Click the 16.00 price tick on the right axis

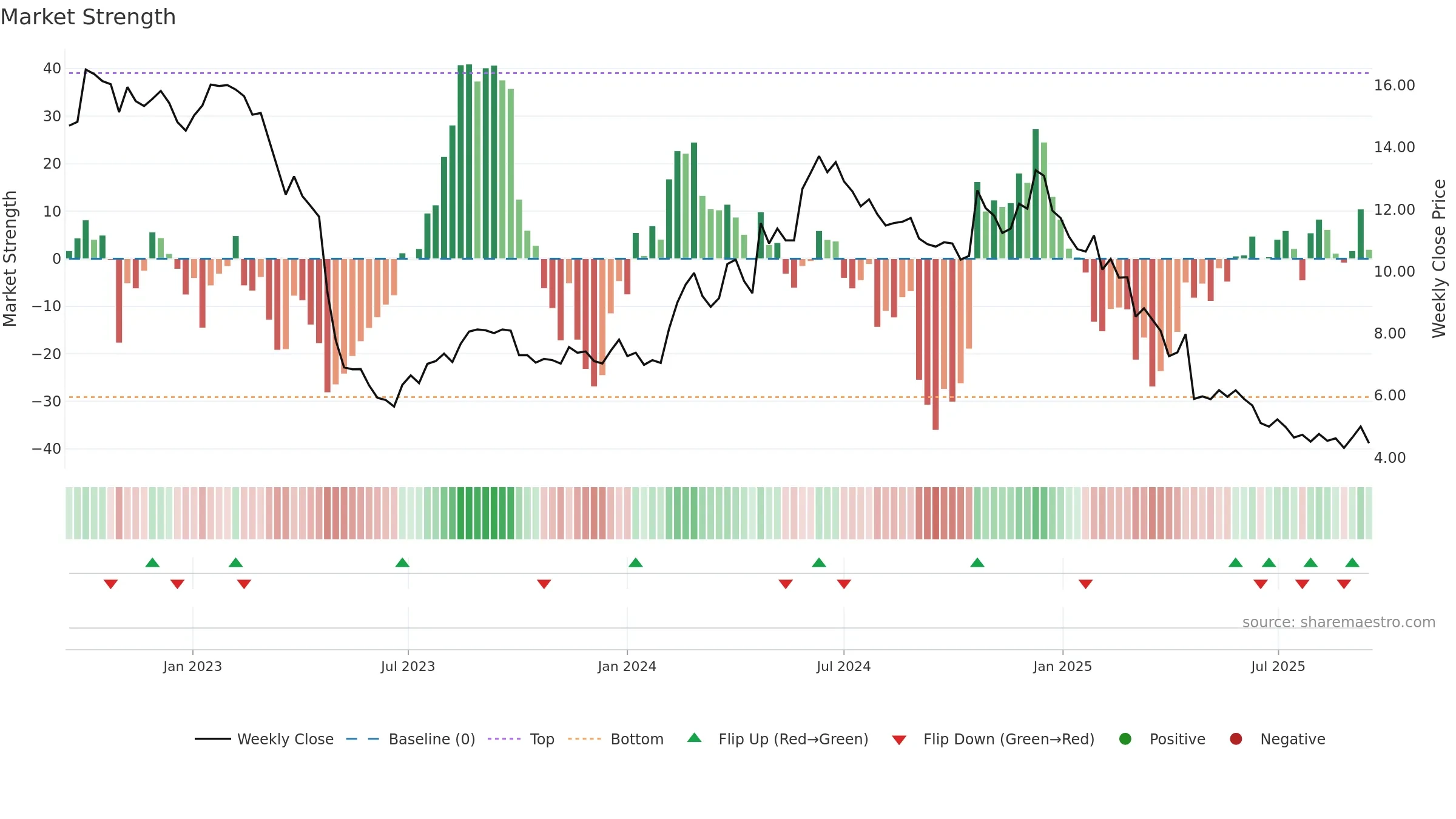(x=1394, y=86)
